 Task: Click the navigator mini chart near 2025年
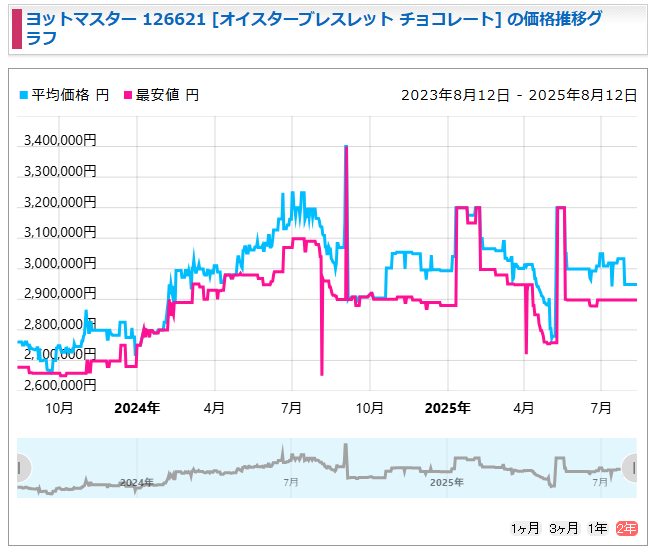pos(447,481)
